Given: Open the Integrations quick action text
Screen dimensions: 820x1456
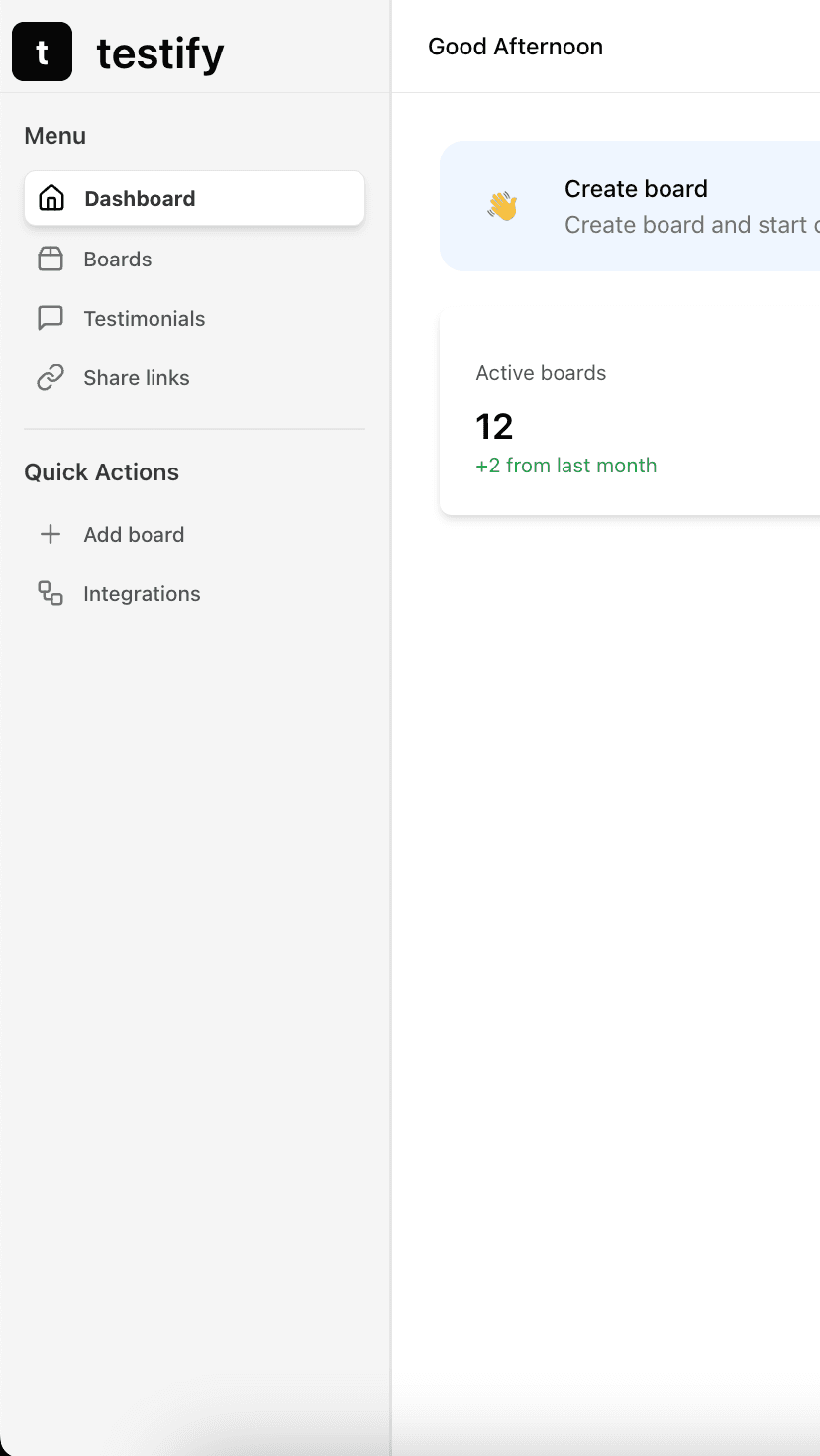Looking at the screenshot, I should 142,594.
